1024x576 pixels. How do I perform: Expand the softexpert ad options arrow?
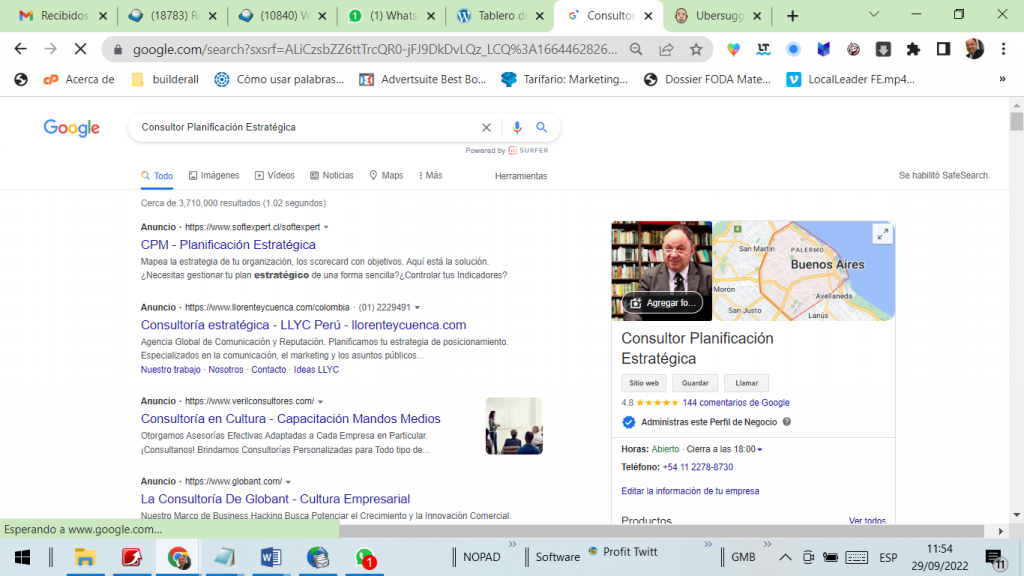click(326, 227)
